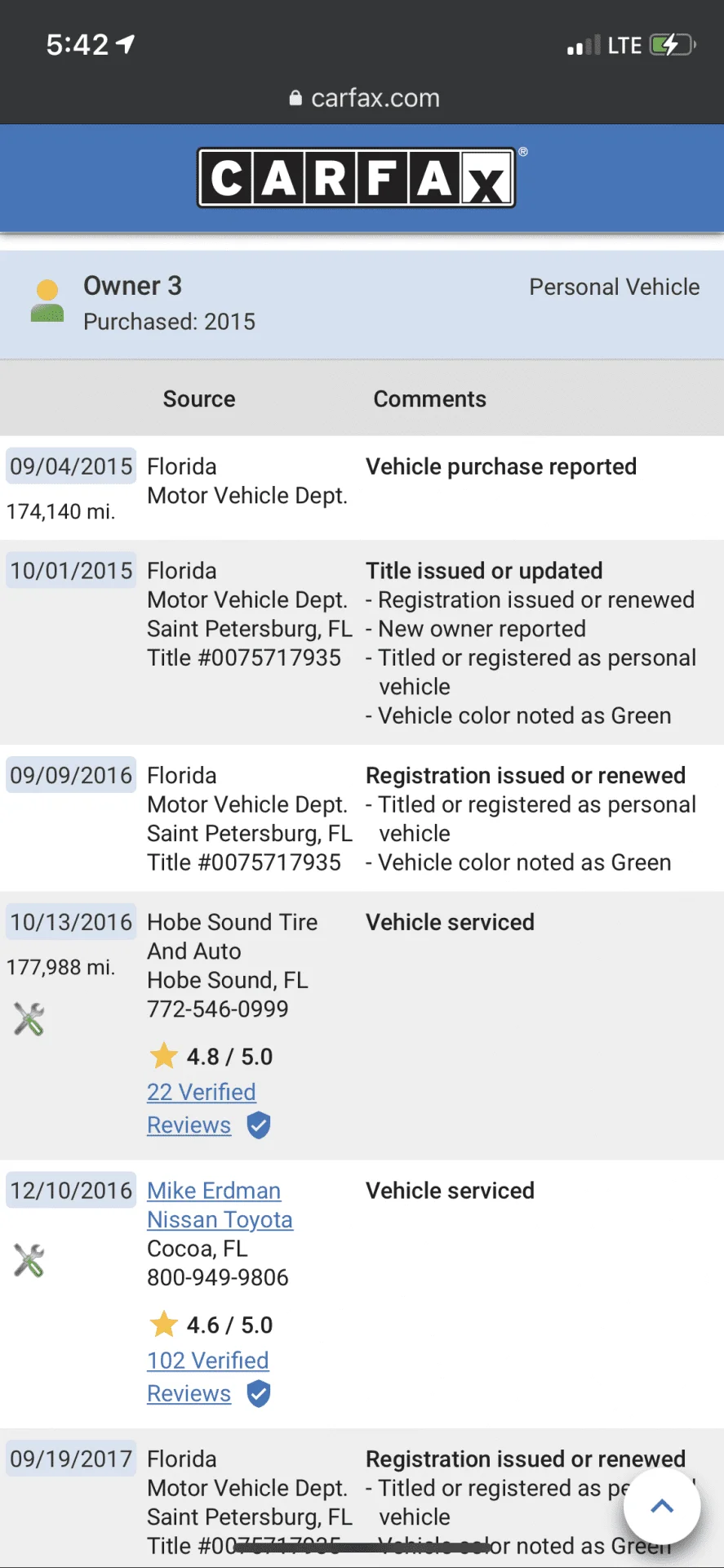Tap the wrench icon under 12/10/2016
This screenshot has width=724, height=1568.
tap(29, 1260)
